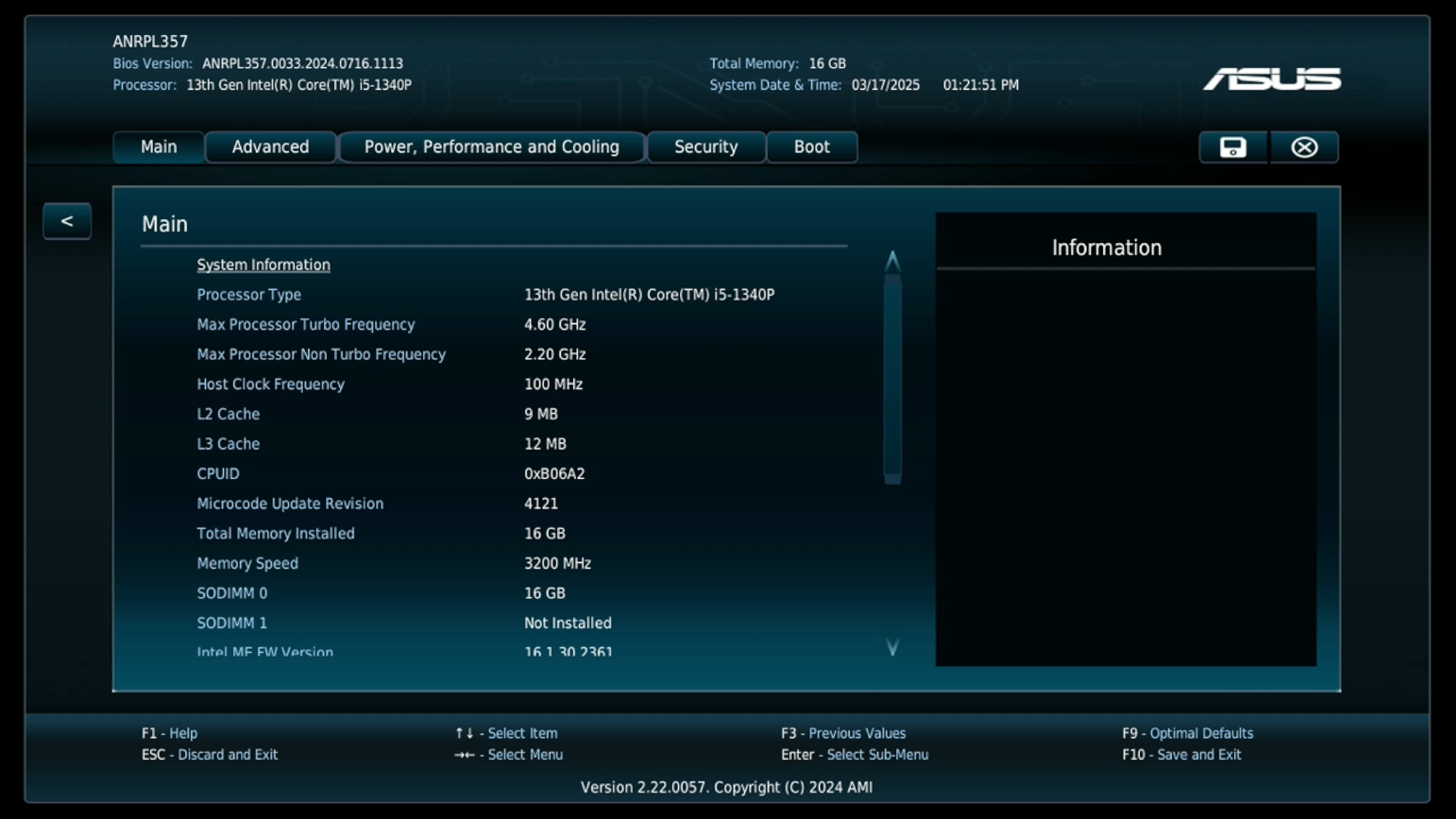Select the SODIMM 1 label

232,623
